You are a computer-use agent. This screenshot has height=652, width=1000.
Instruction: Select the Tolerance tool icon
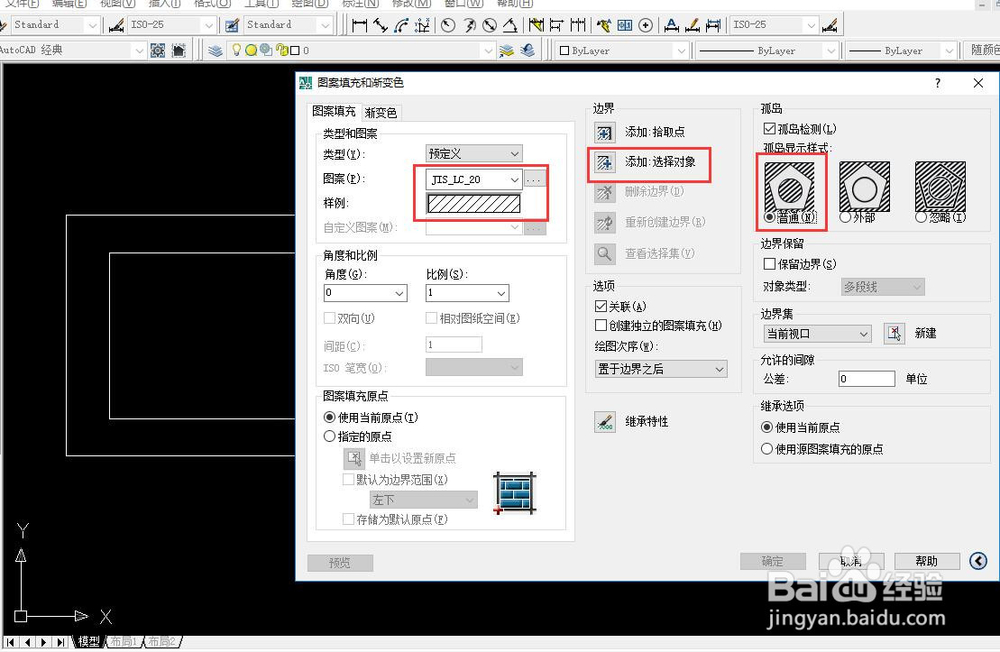point(625,26)
